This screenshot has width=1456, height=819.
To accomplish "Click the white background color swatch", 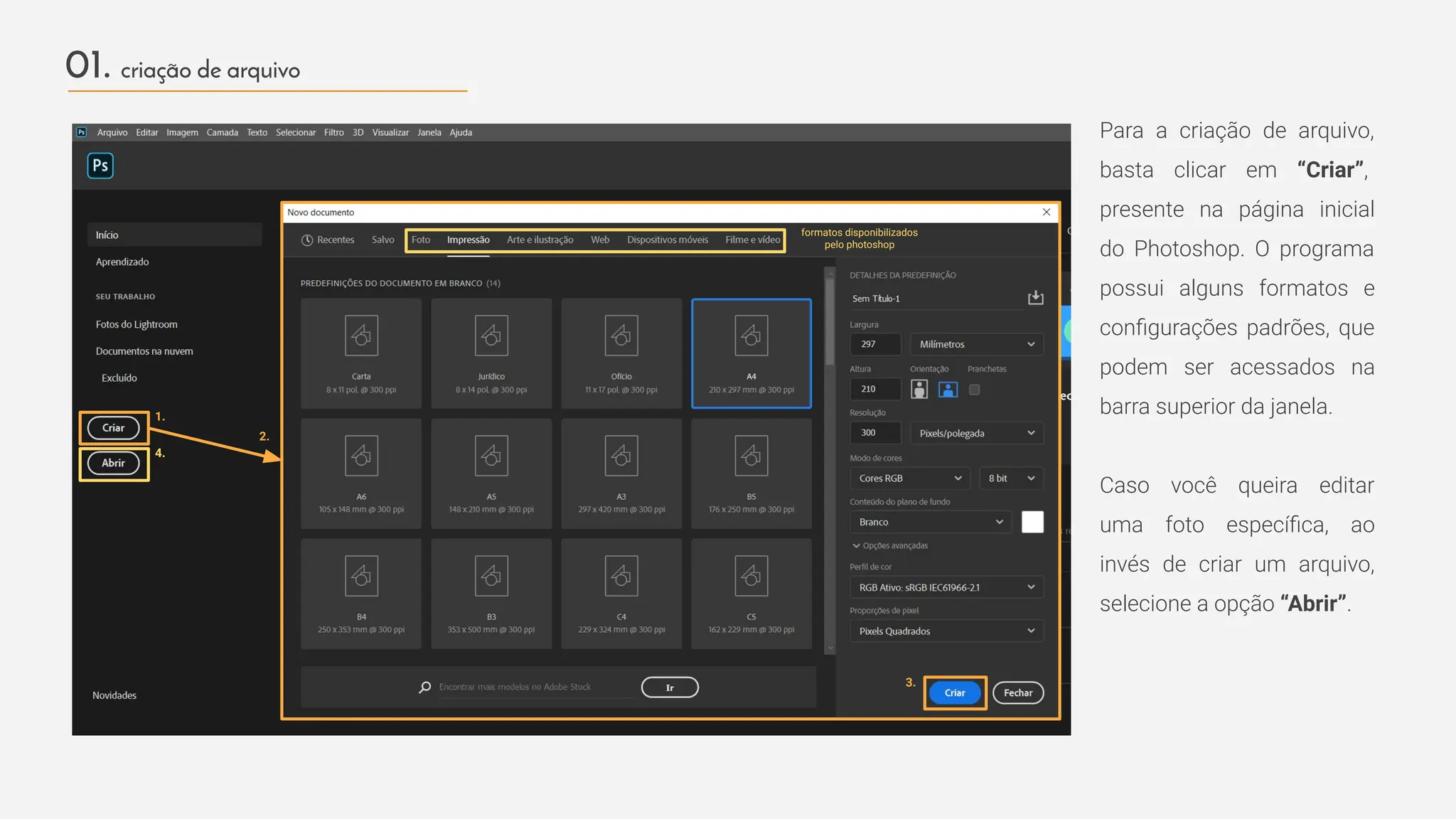I will tap(1032, 522).
